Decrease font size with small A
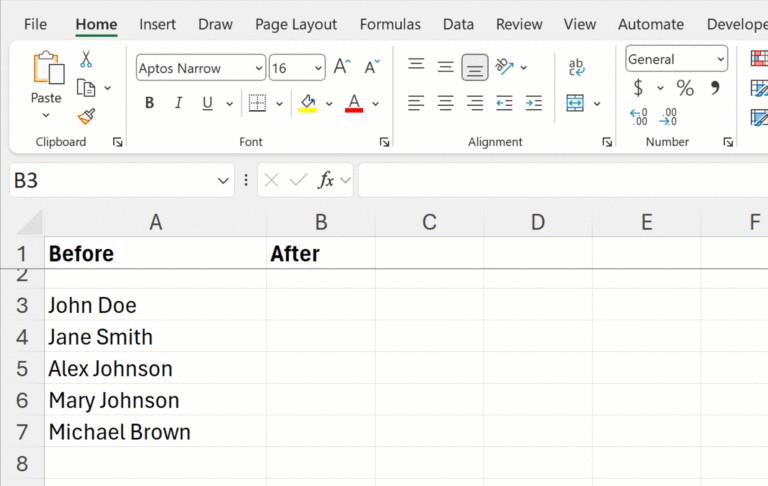Viewport: 768px width, 486px height. (x=372, y=66)
